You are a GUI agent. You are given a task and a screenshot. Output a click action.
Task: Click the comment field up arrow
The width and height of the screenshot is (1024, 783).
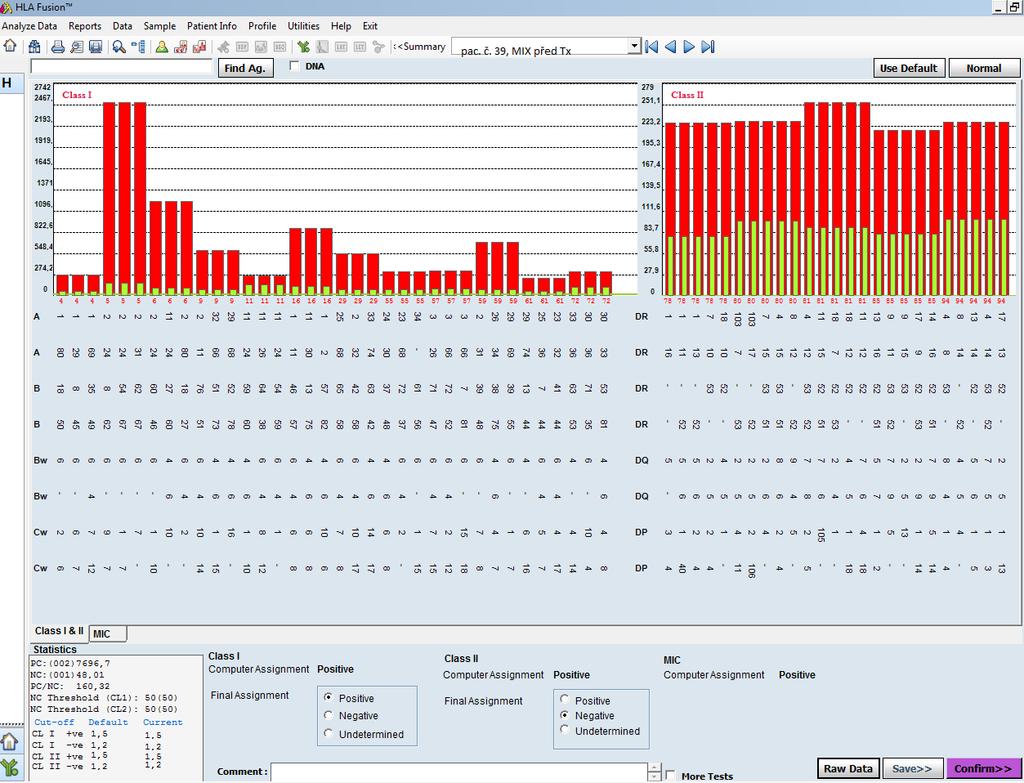(x=654, y=767)
